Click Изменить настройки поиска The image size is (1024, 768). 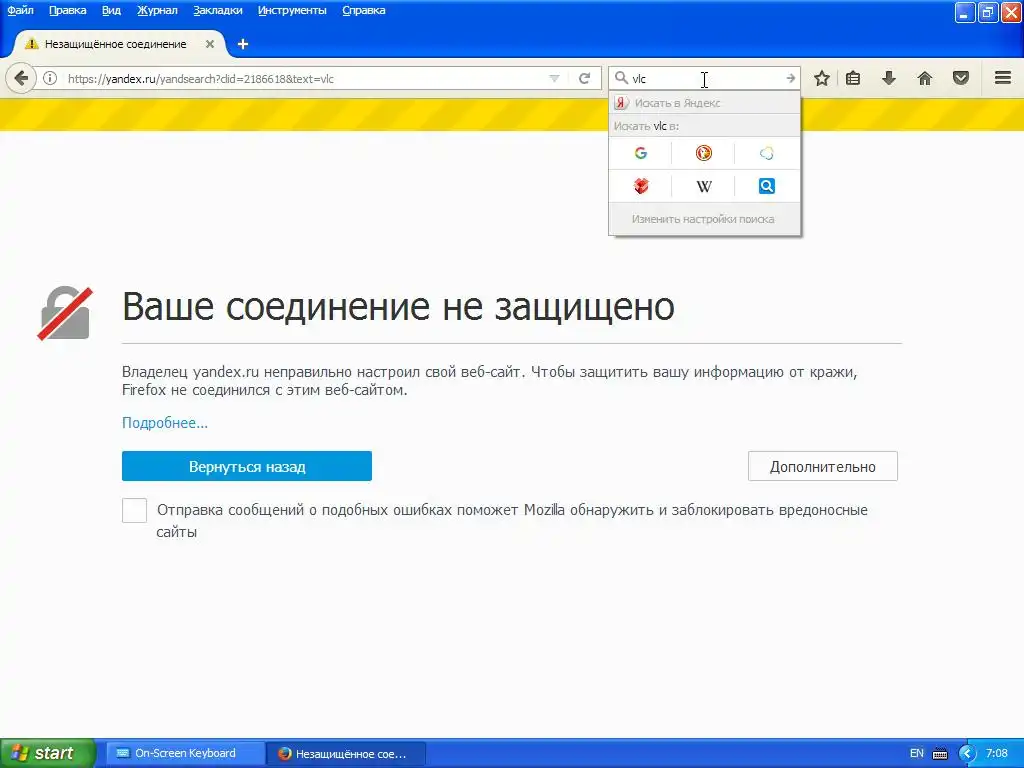pyautogui.click(x=703, y=219)
